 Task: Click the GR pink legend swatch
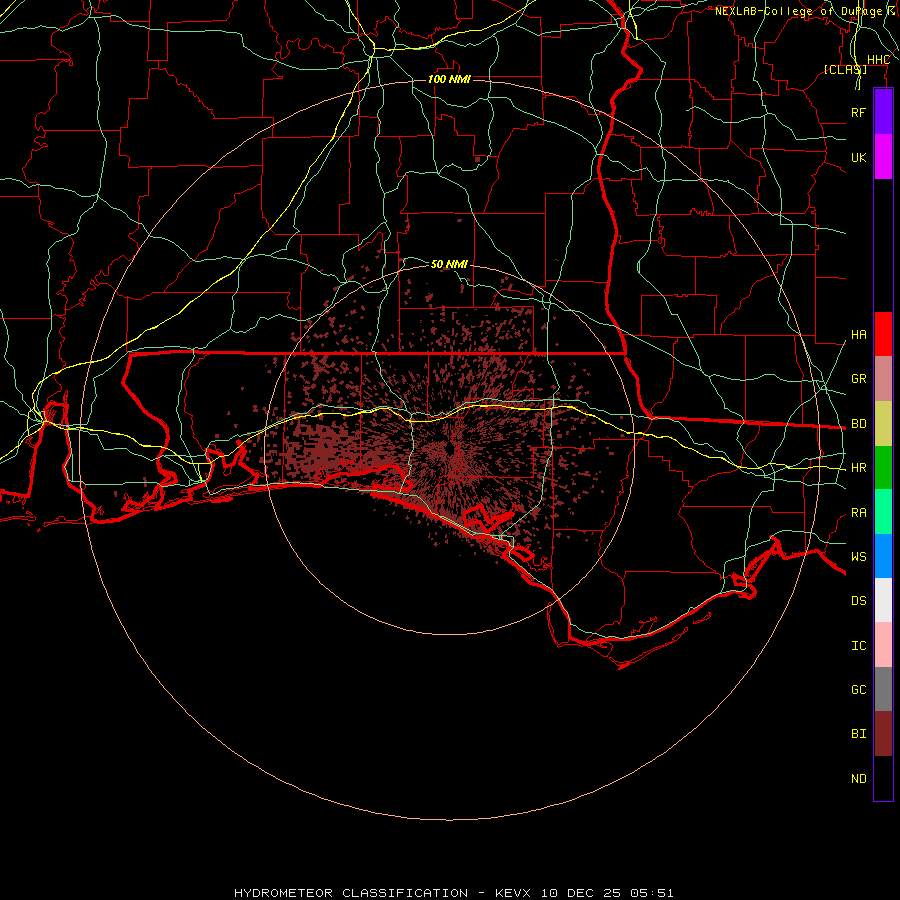tap(883, 378)
